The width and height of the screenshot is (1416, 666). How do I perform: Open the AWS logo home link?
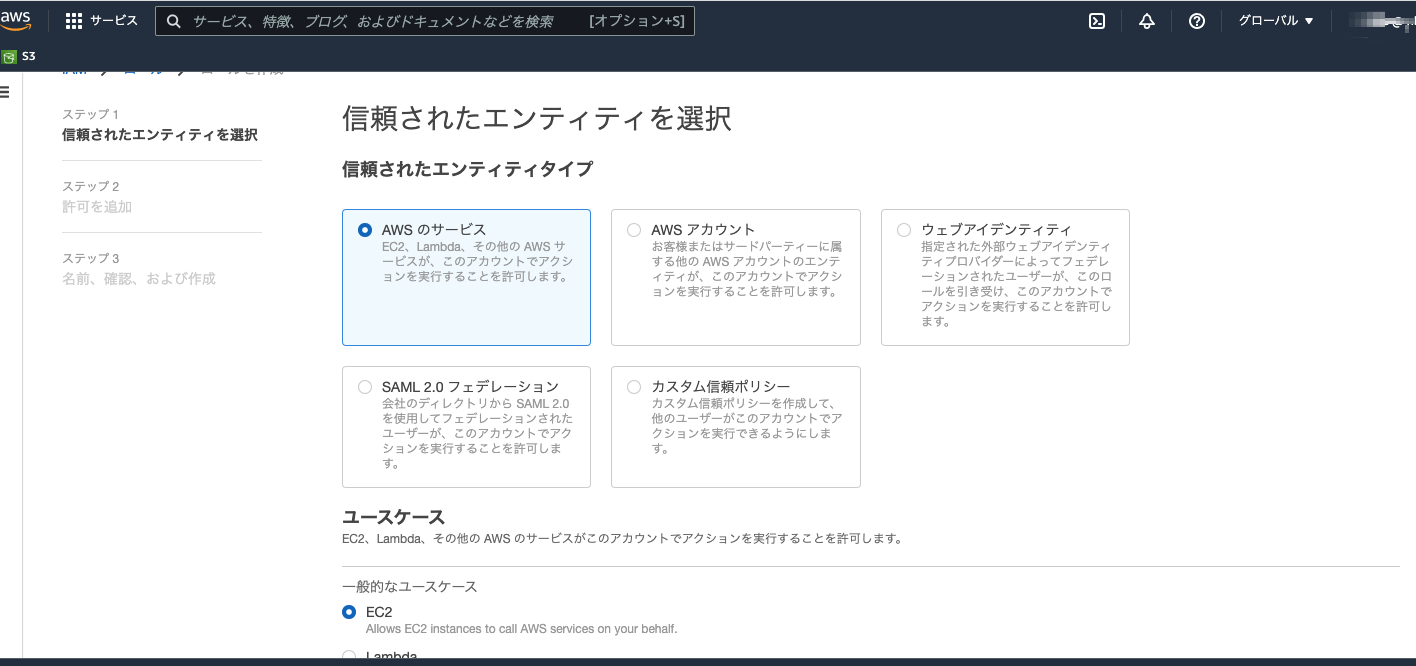coord(18,21)
